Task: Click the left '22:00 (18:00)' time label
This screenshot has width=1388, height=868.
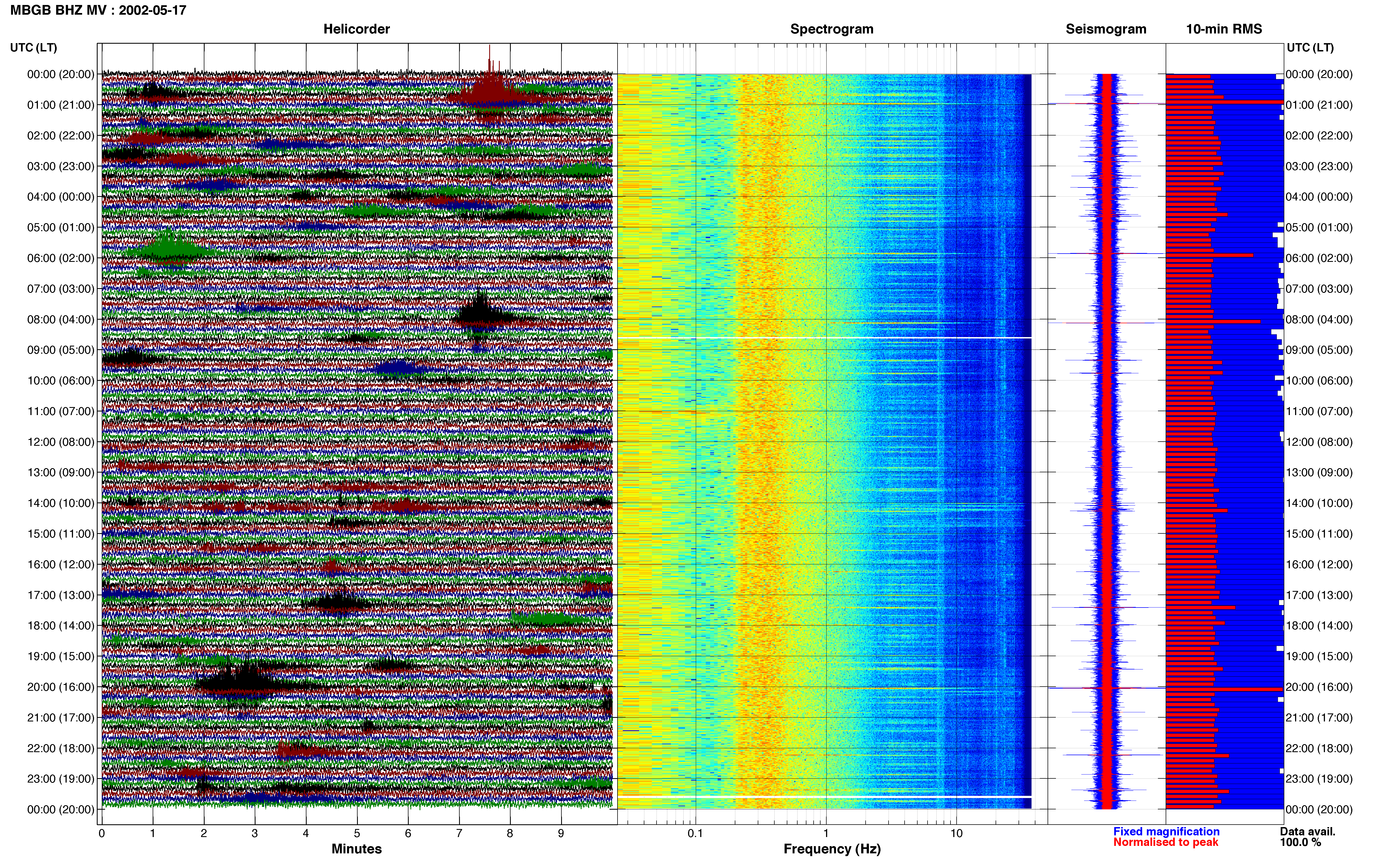Action: click(60, 748)
